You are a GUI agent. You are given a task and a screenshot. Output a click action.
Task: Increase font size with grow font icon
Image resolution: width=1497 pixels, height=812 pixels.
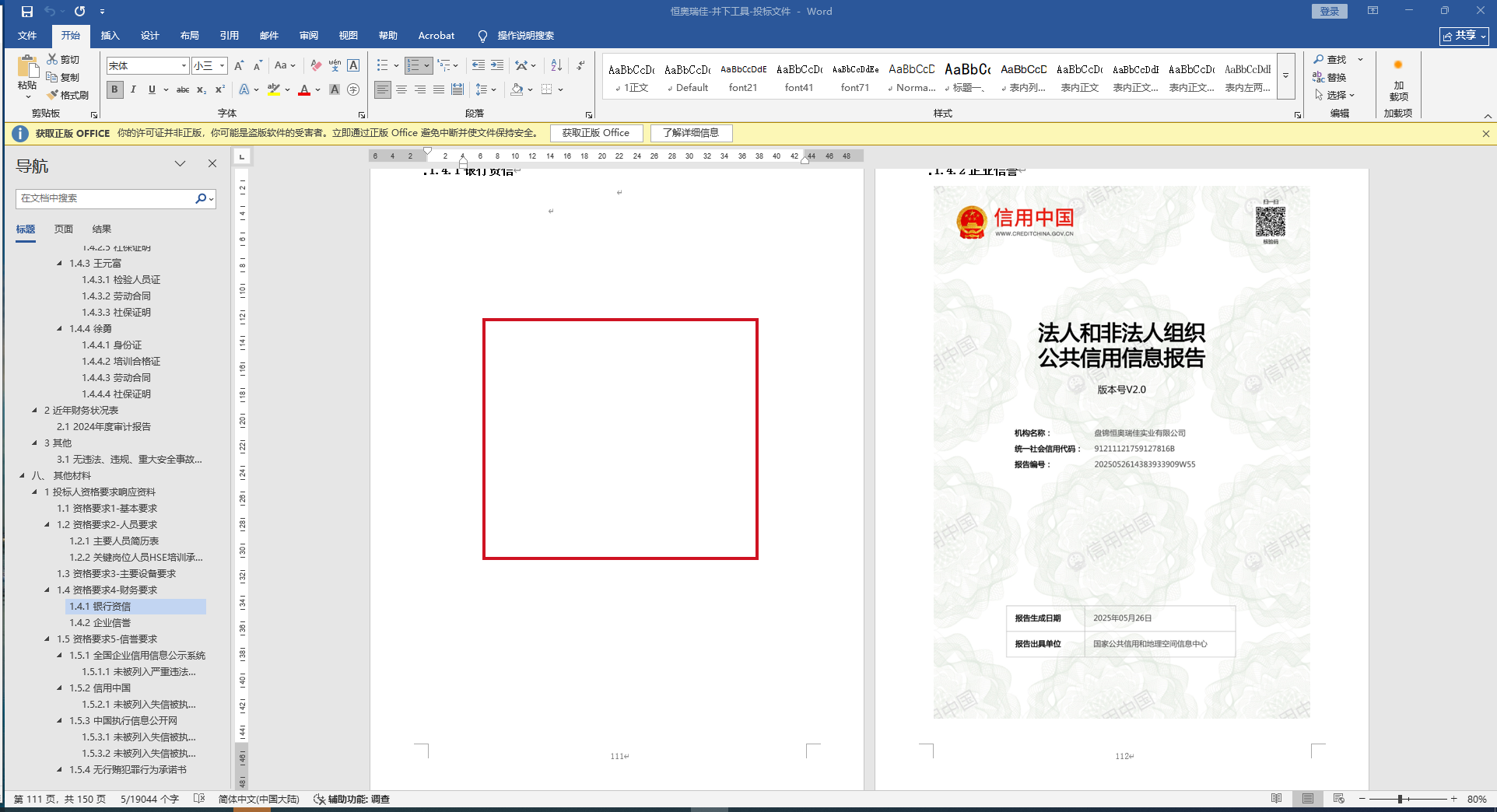(239, 65)
